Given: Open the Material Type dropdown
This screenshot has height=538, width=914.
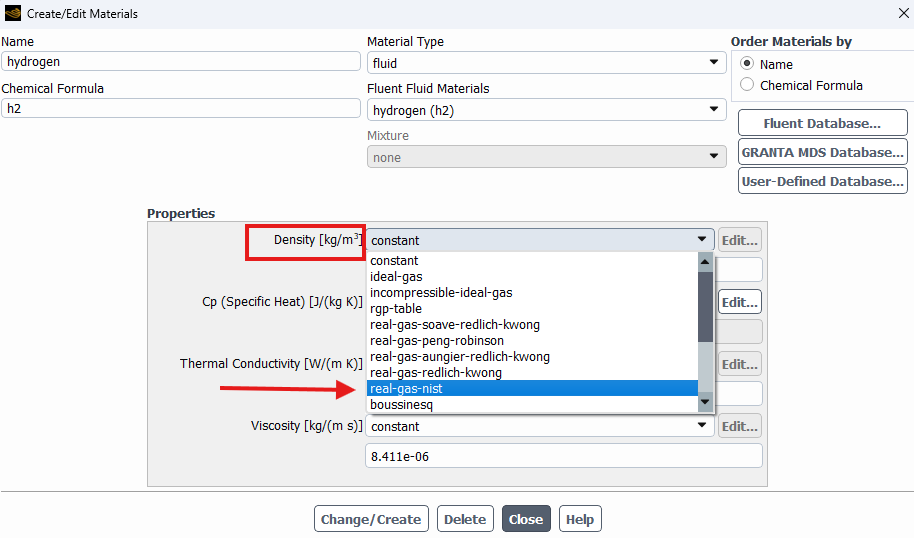Looking at the screenshot, I should [546, 63].
